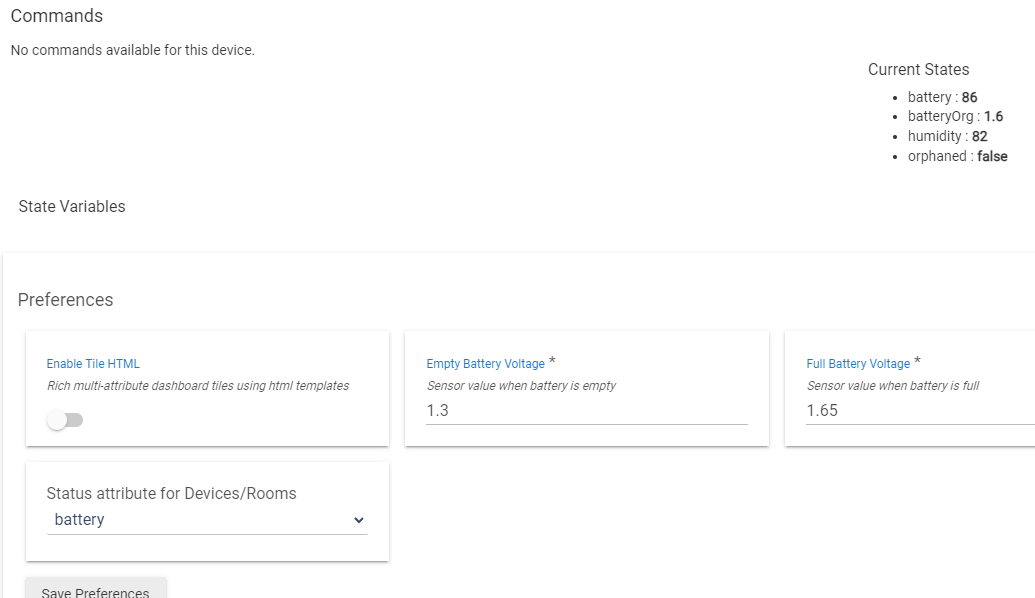Click the Current States heading
Screen dimensions: 1035x598
(918, 70)
